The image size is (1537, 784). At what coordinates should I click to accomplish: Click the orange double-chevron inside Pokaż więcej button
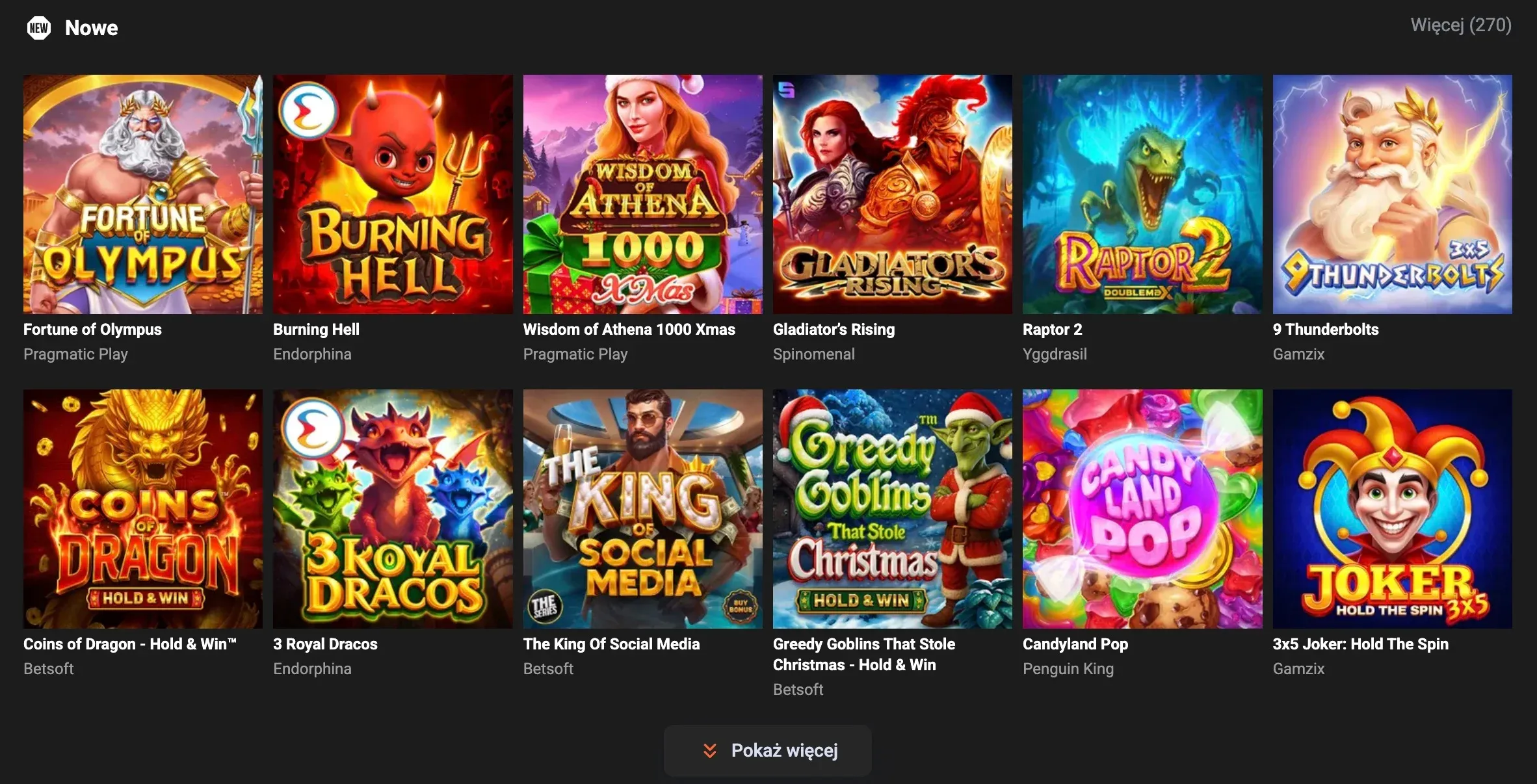tap(710, 751)
